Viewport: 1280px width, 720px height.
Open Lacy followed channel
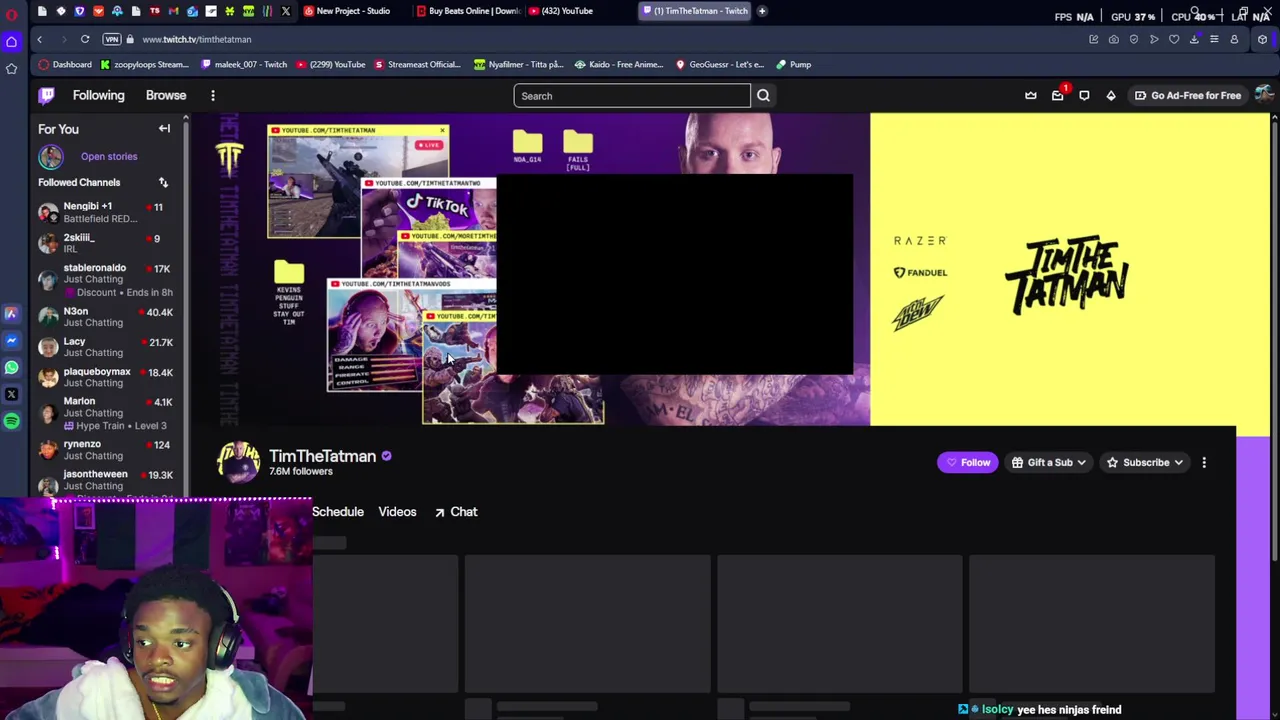pyautogui.click(x=105, y=347)
